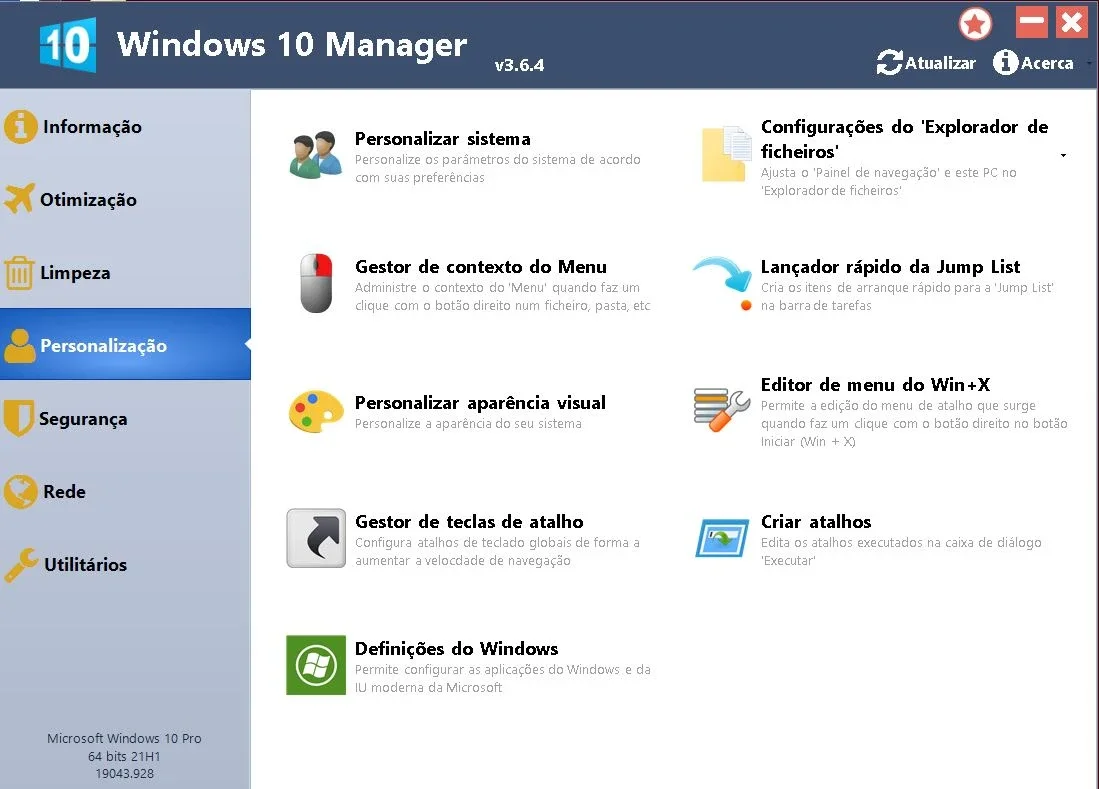The width and height of the screenshot is (1099, 789).
Task: Open Personalizar aparência visual
Action: 480,402
